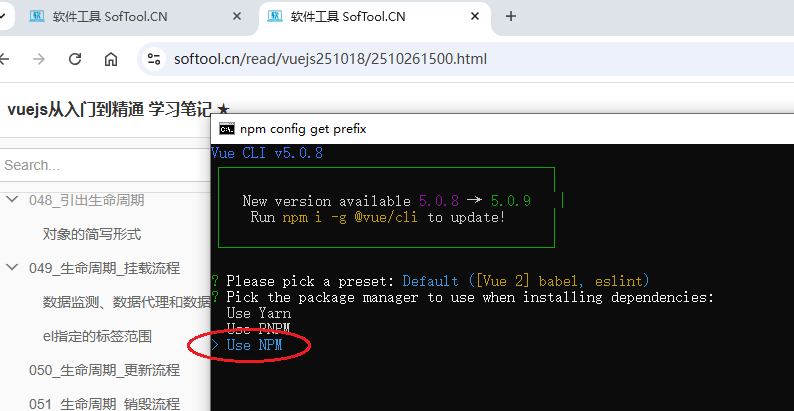
Task: Collapse the 048_引出生命周期 chevron
Action: [12, 200]
